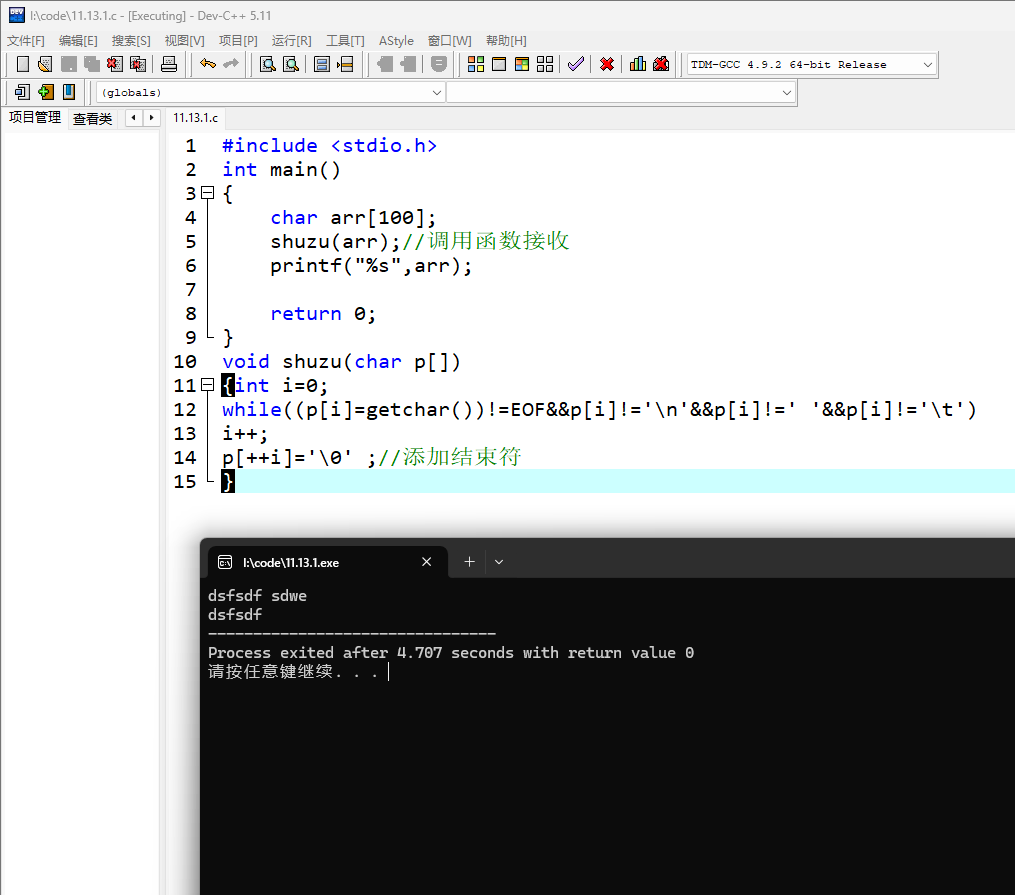
Task: Click the Run window icon
Action: pyautogui.click(x=498, y=64)
